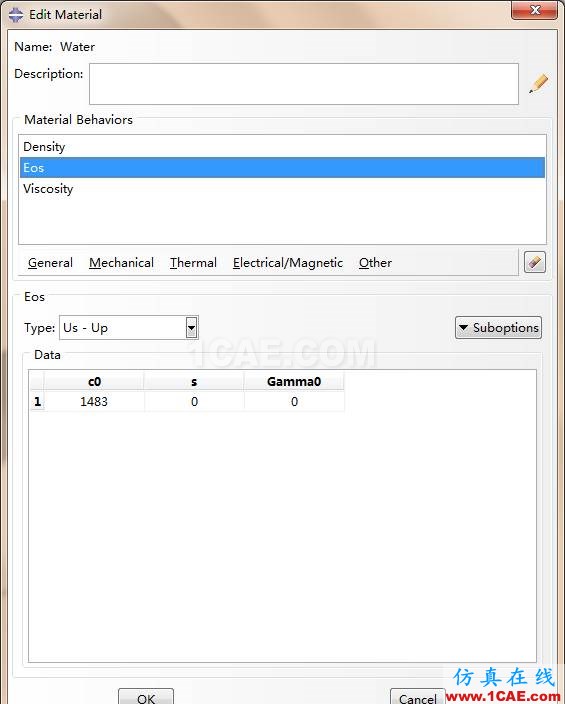This screenshot has height=704, width=565.
Task: Select the Us - Up type combo box
Action: point(128,328)
